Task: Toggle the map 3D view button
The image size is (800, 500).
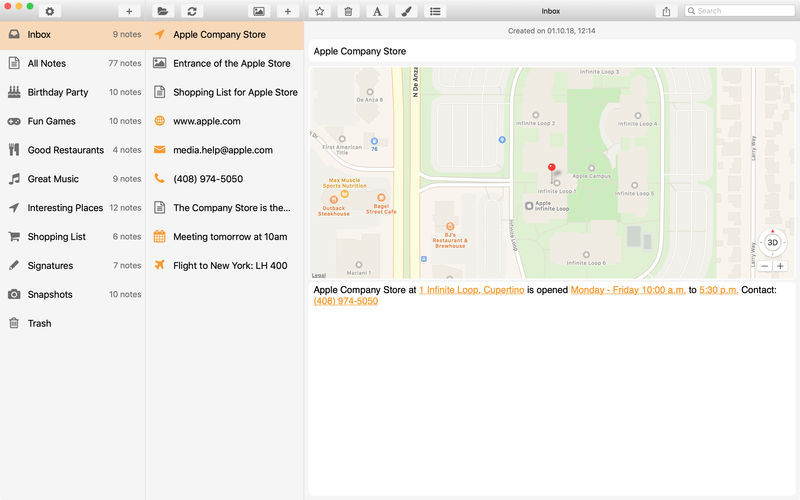Action: pyautogui.click(x=772, y=242)
